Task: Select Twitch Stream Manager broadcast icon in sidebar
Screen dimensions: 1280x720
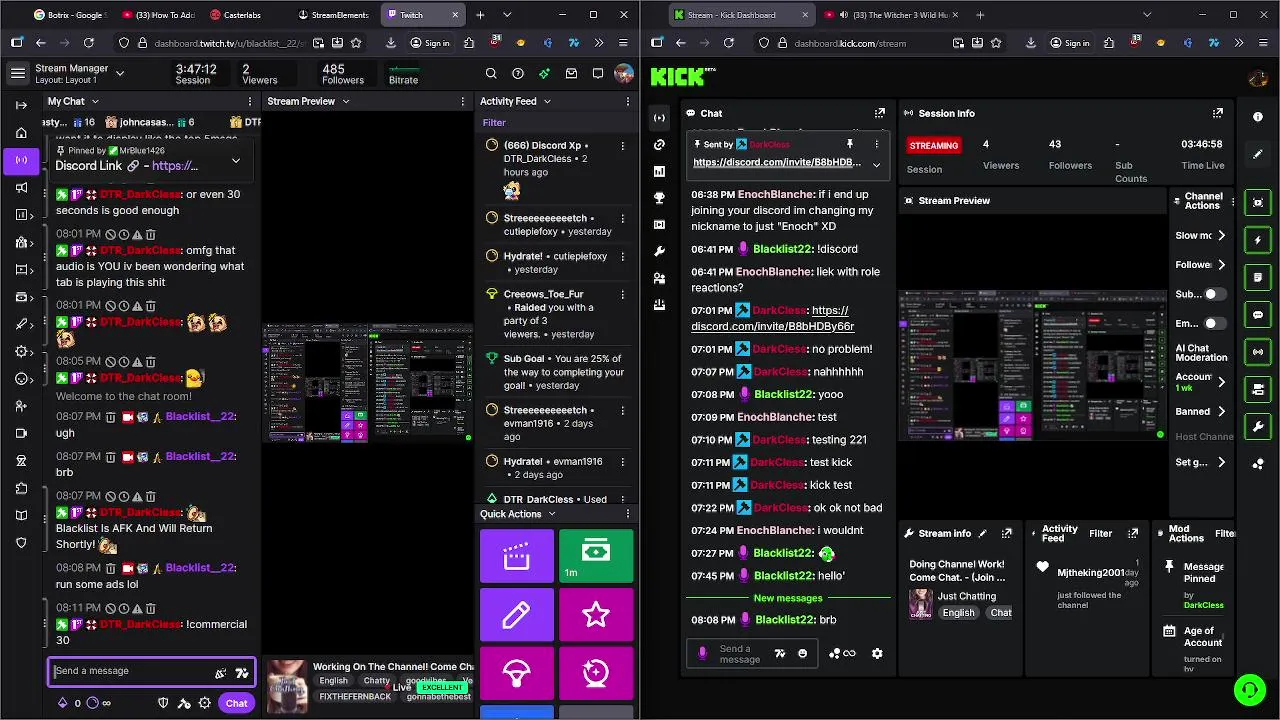Action: (x=21, y=160)
